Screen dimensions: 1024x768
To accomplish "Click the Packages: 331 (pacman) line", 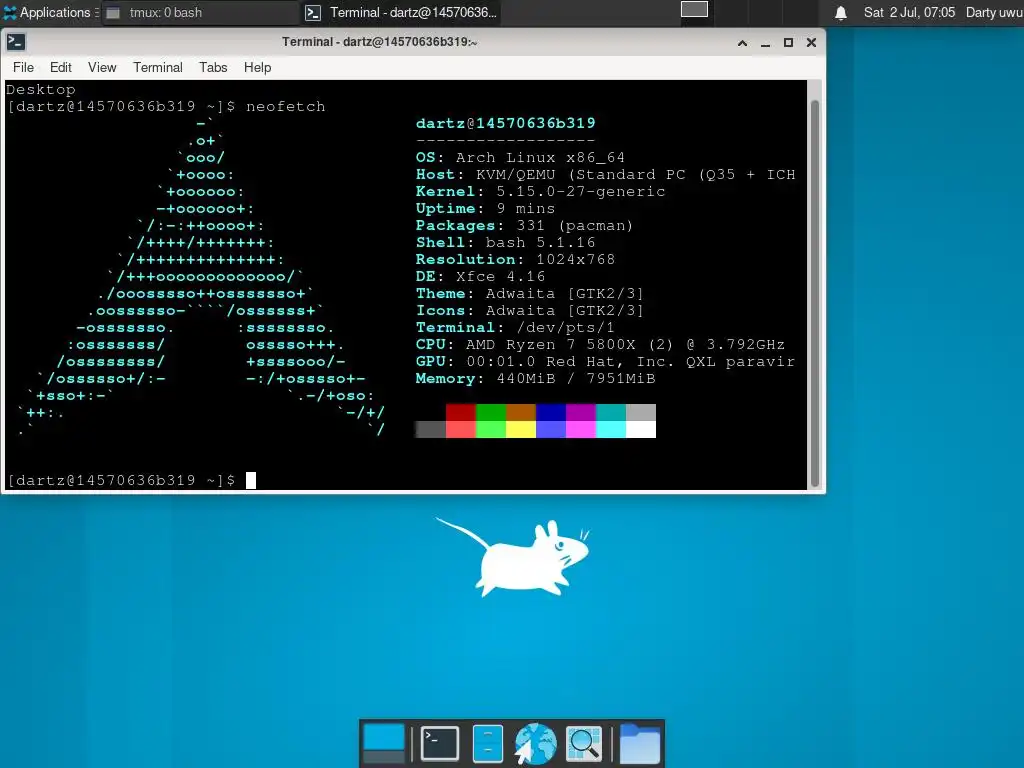I will coord(524,225).
